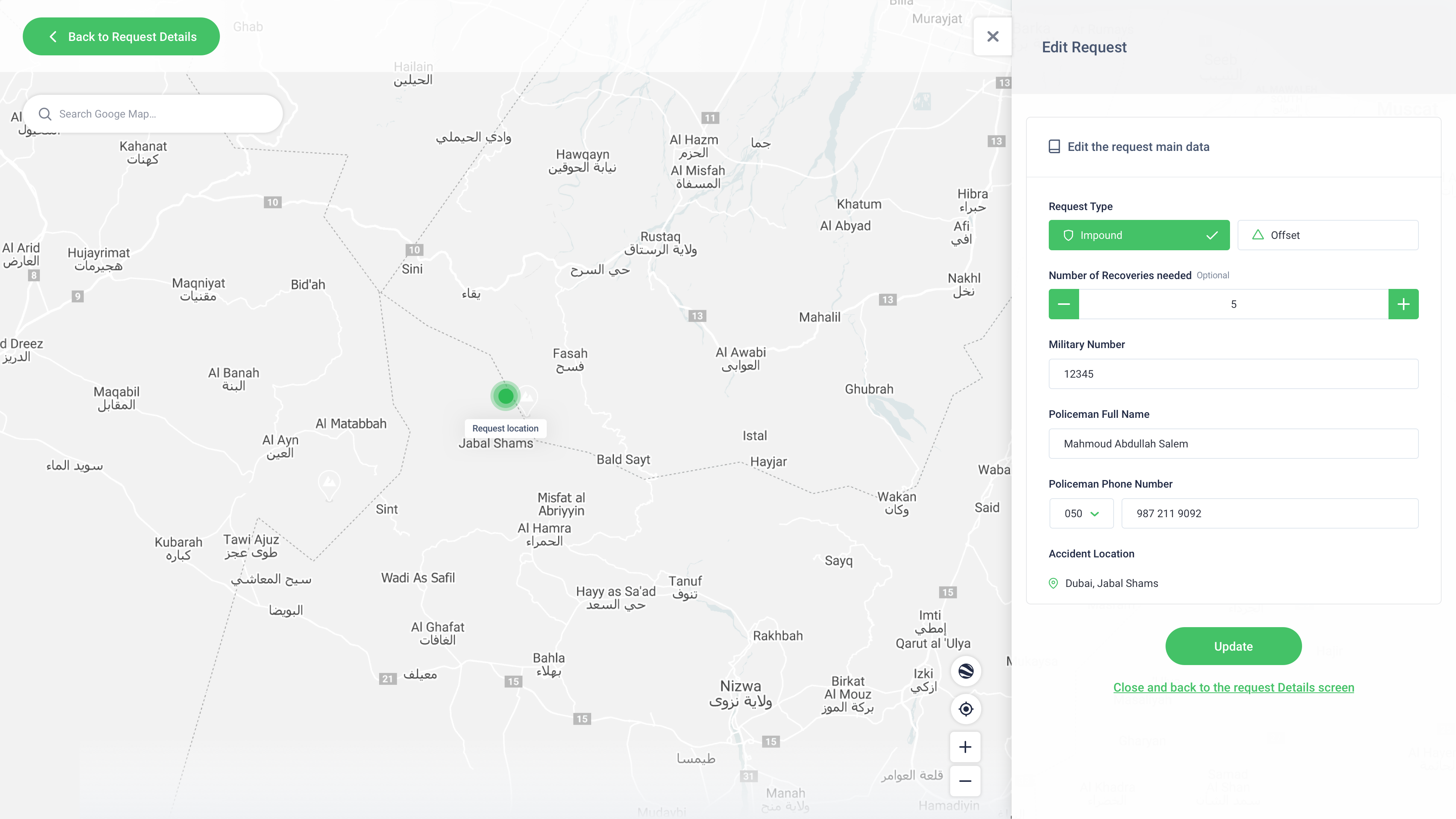Decrease the number of recoveries with minus
The image size is (1456, 819).
coord(1064,304)
